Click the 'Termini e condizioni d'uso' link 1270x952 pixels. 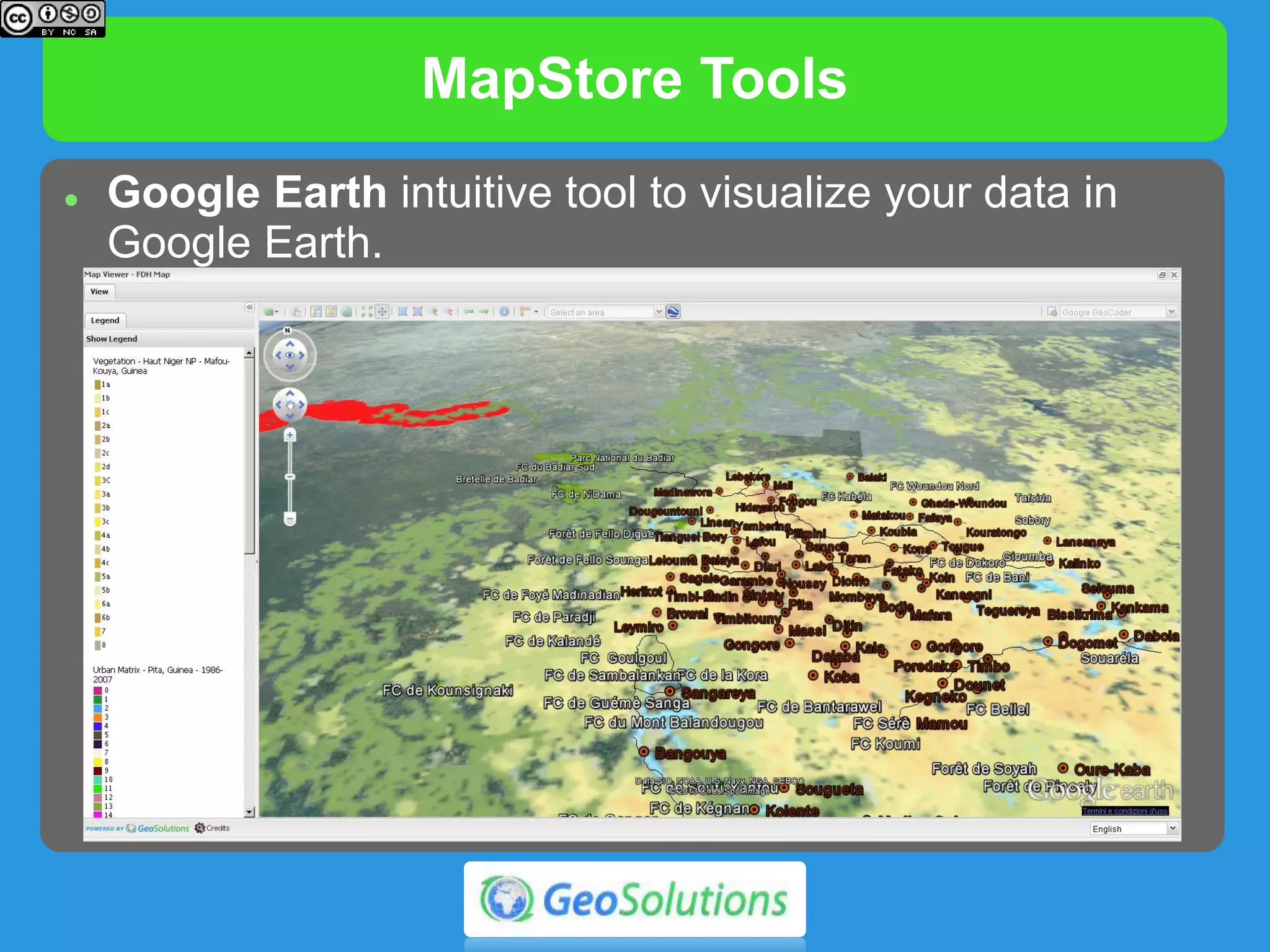[1125, 811]
